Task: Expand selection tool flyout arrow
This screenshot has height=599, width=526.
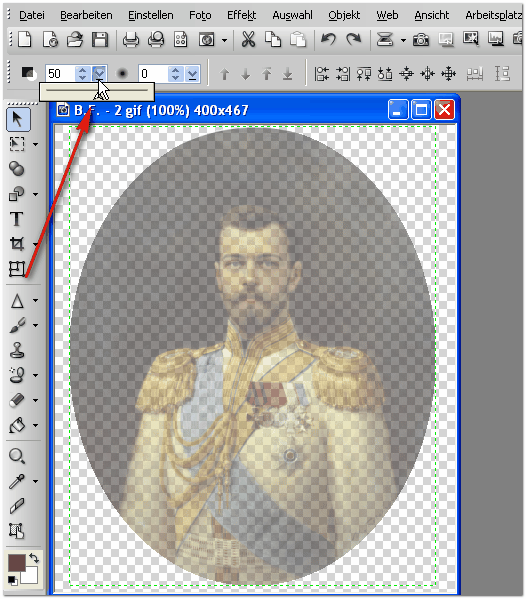Action: [x=36, y=144]
